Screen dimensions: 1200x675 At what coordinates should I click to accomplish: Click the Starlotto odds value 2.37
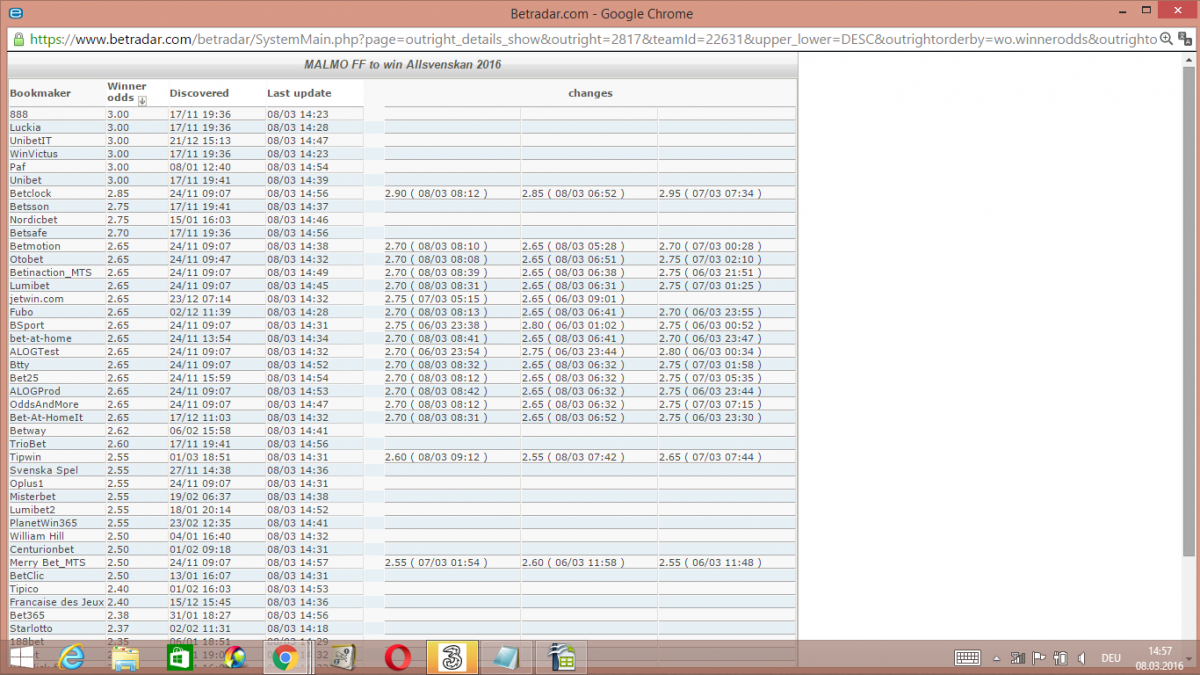(118, 628)
